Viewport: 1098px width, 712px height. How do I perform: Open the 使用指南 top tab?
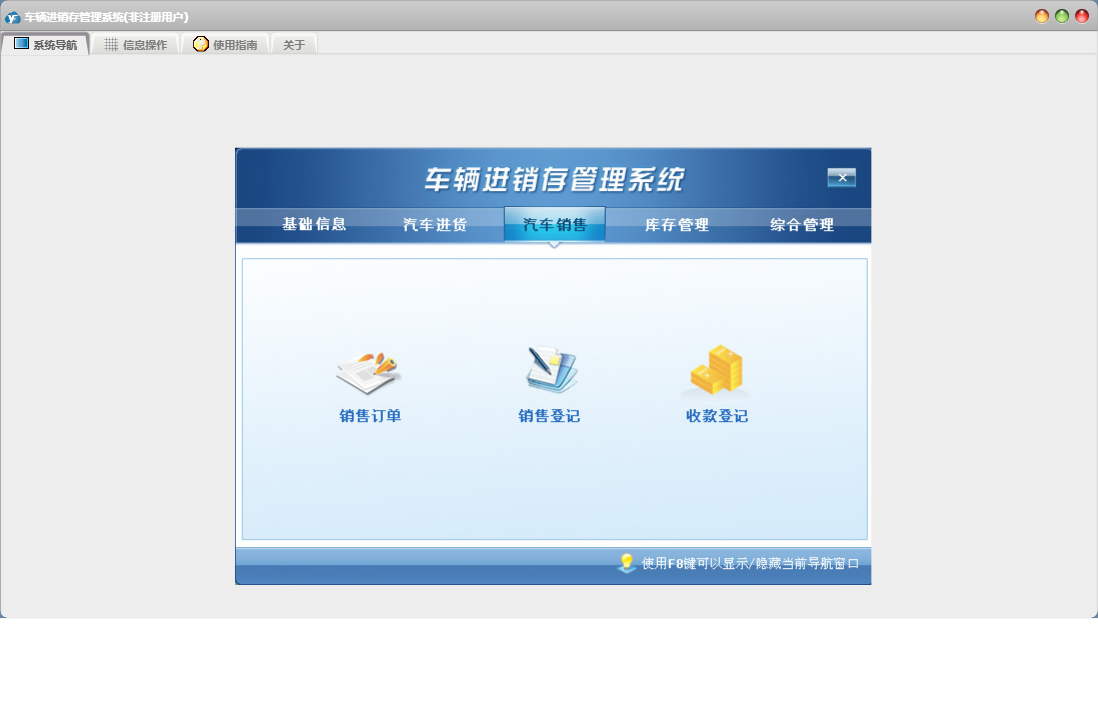(x=225, y=44)
